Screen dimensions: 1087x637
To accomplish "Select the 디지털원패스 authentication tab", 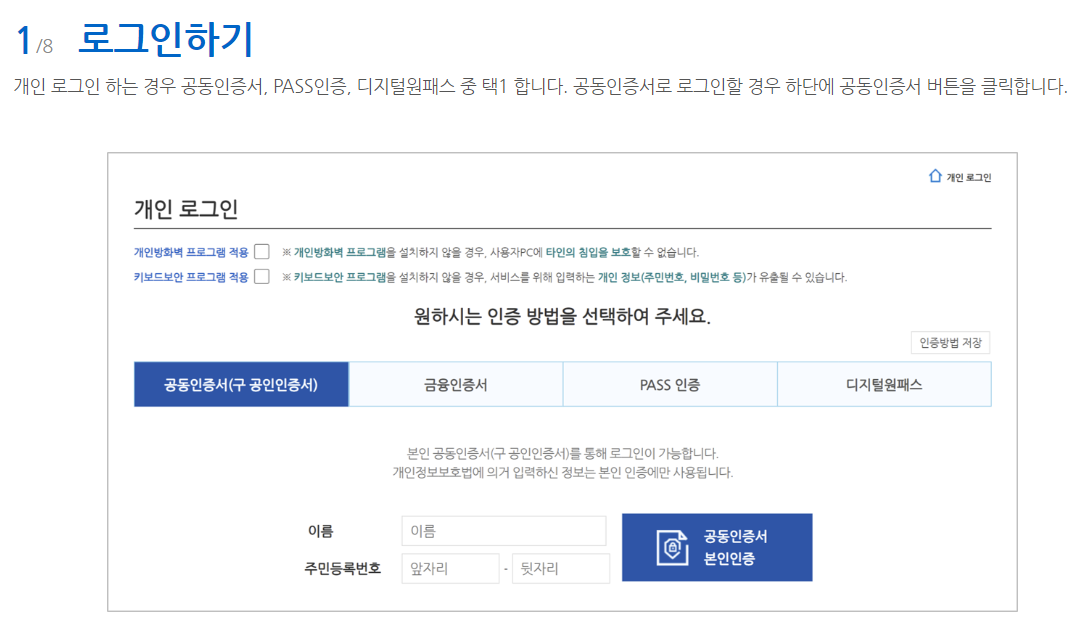I will click(883, 384).
